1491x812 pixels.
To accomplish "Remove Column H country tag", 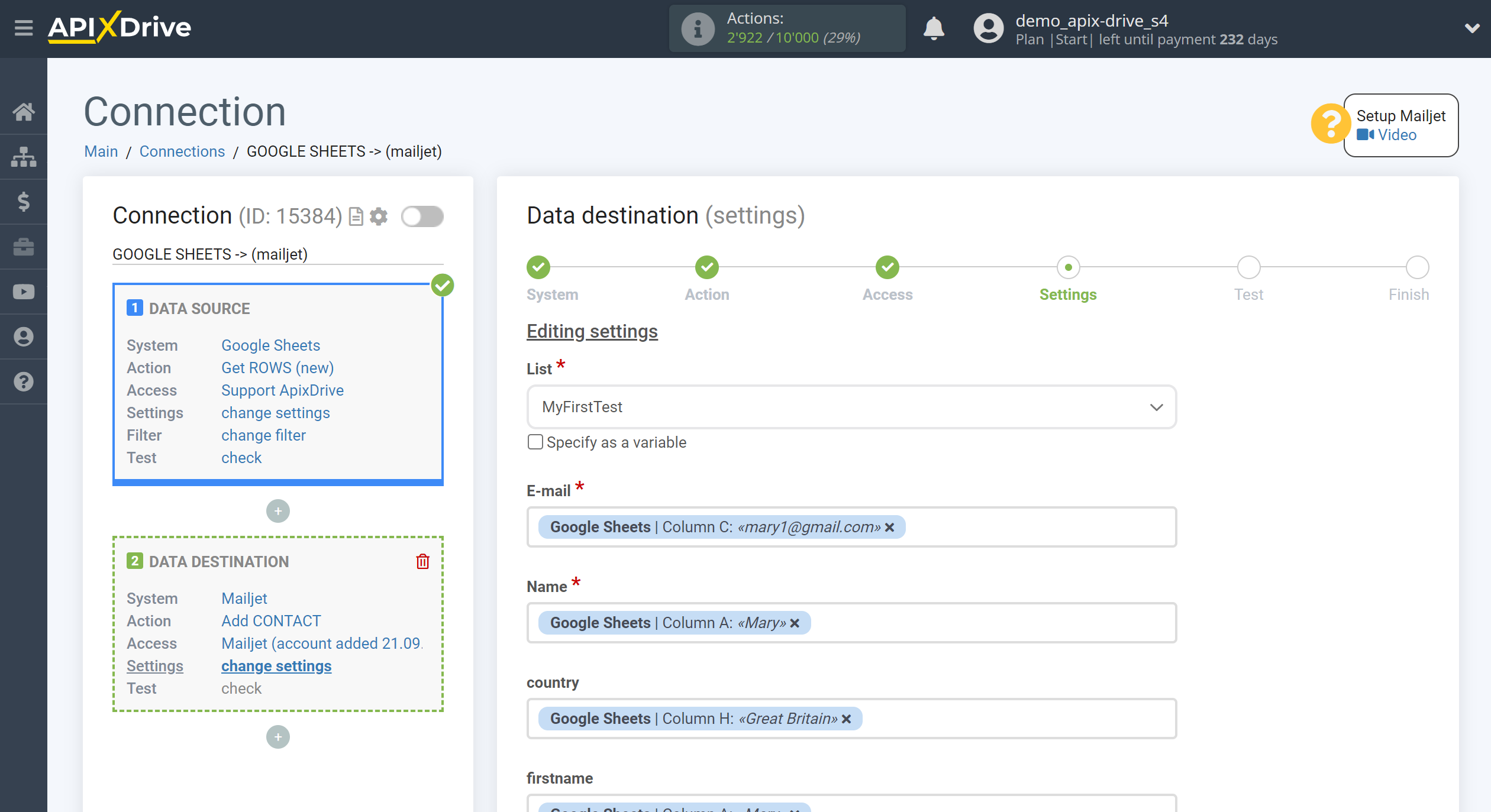I will point(846,719).
